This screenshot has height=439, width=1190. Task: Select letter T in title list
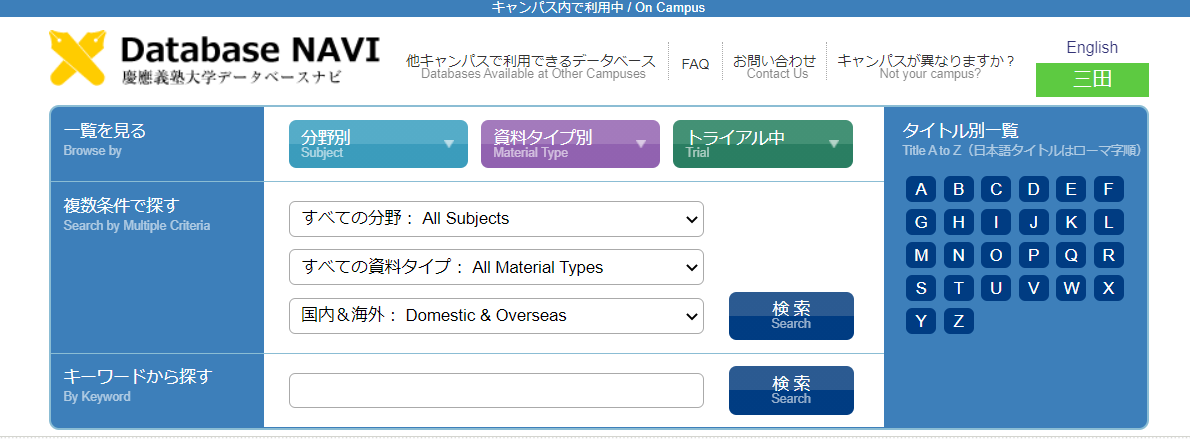pyautogui.click(x=959, y=289)
